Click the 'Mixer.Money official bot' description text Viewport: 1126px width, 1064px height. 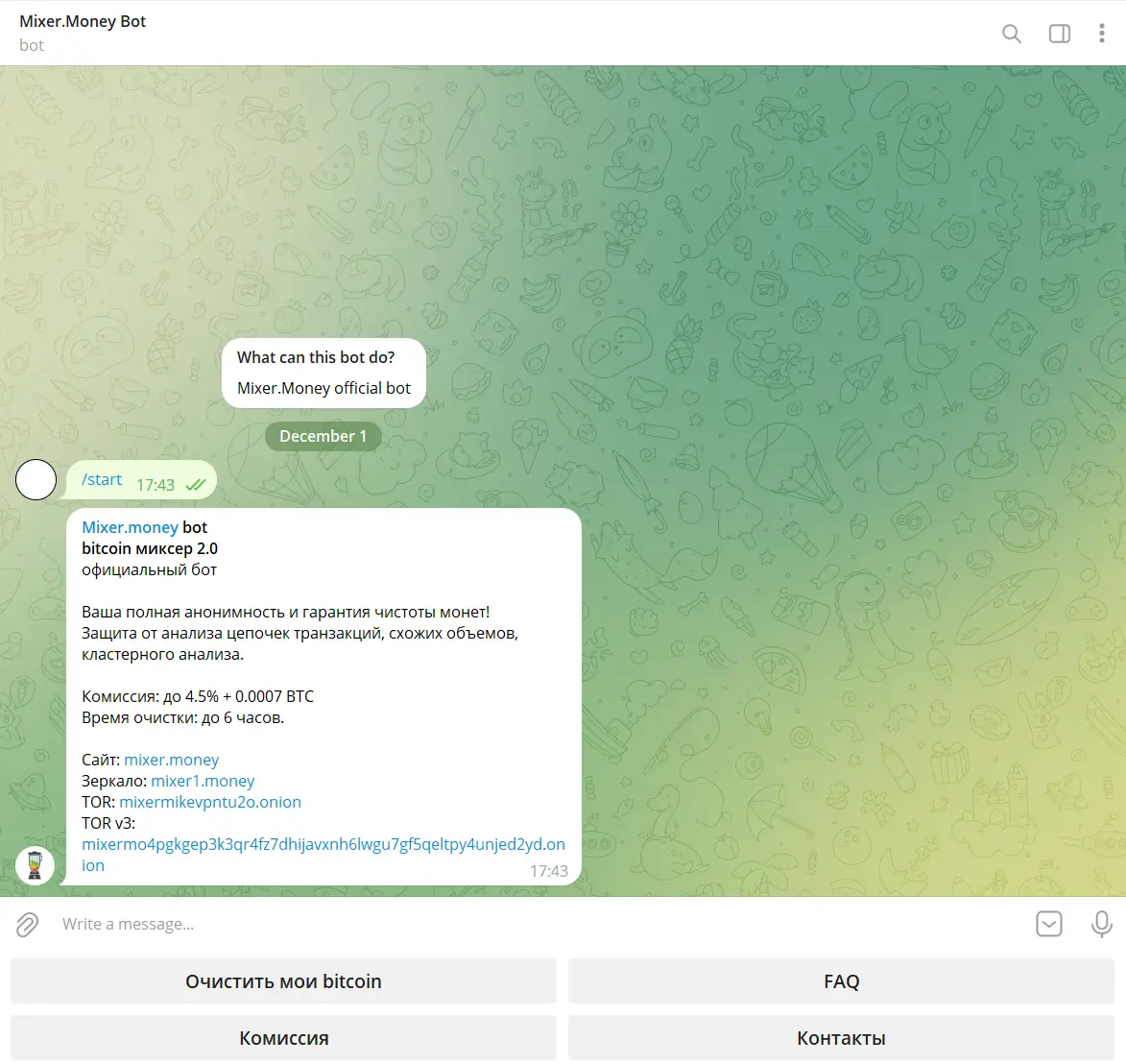323,388
